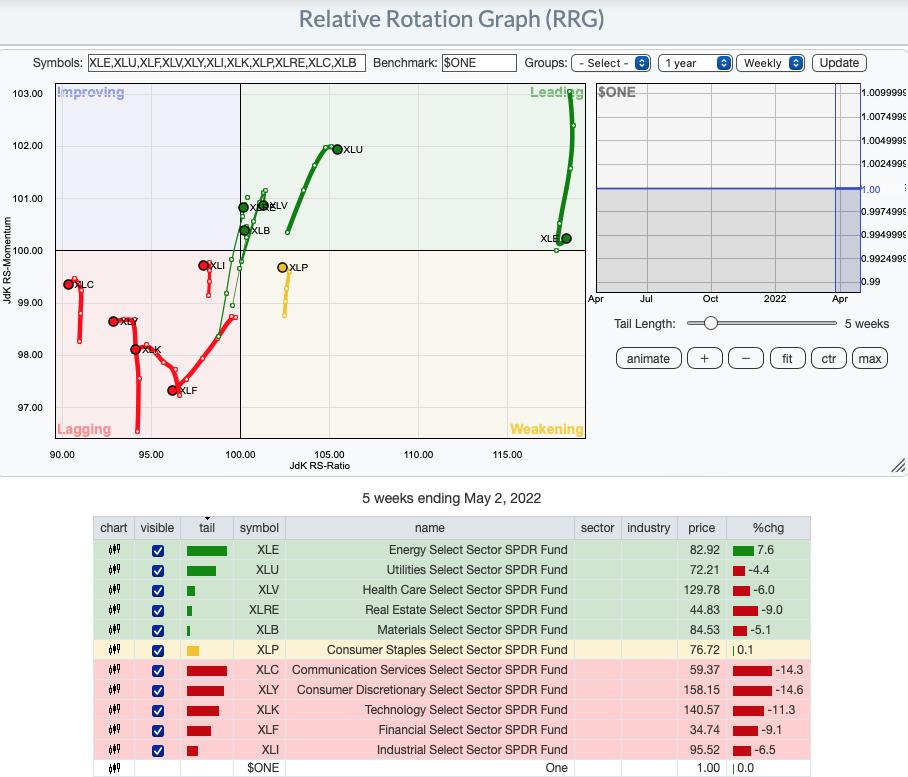Open chart icon for the $ONE row

click(x=114, y=768)
